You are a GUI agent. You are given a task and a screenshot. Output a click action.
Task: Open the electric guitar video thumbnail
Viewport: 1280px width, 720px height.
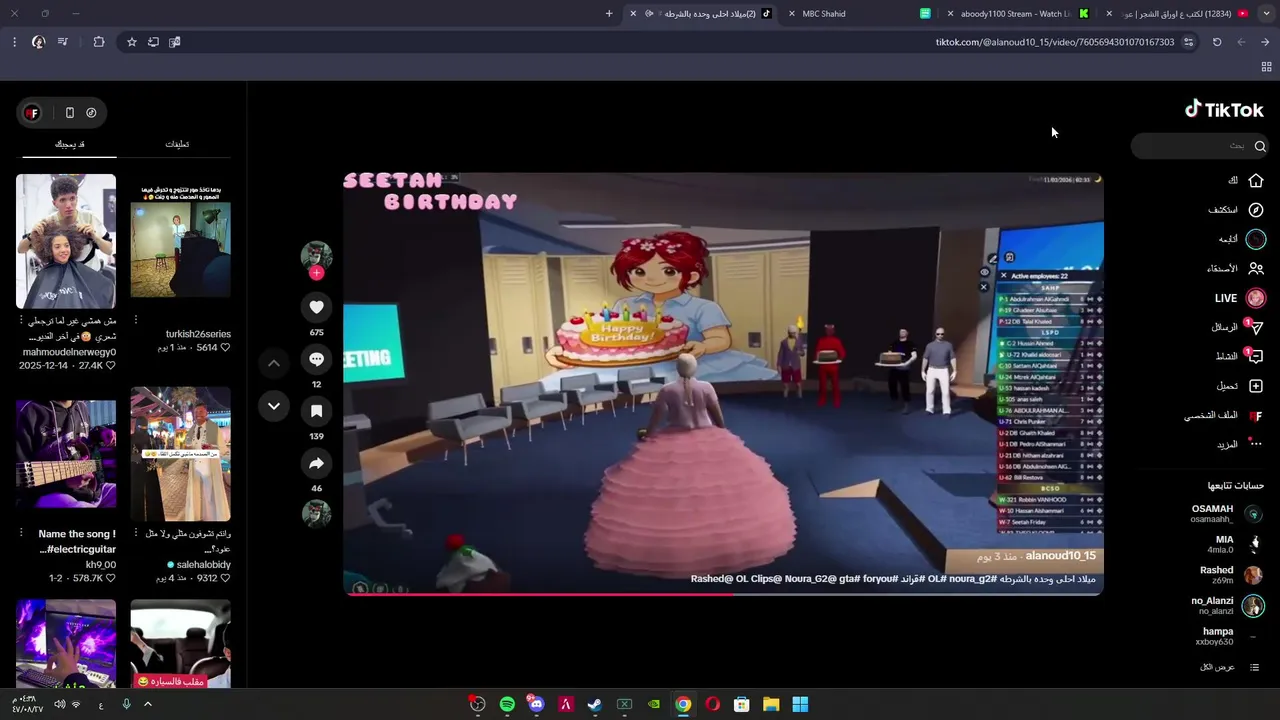coord(66,455)
